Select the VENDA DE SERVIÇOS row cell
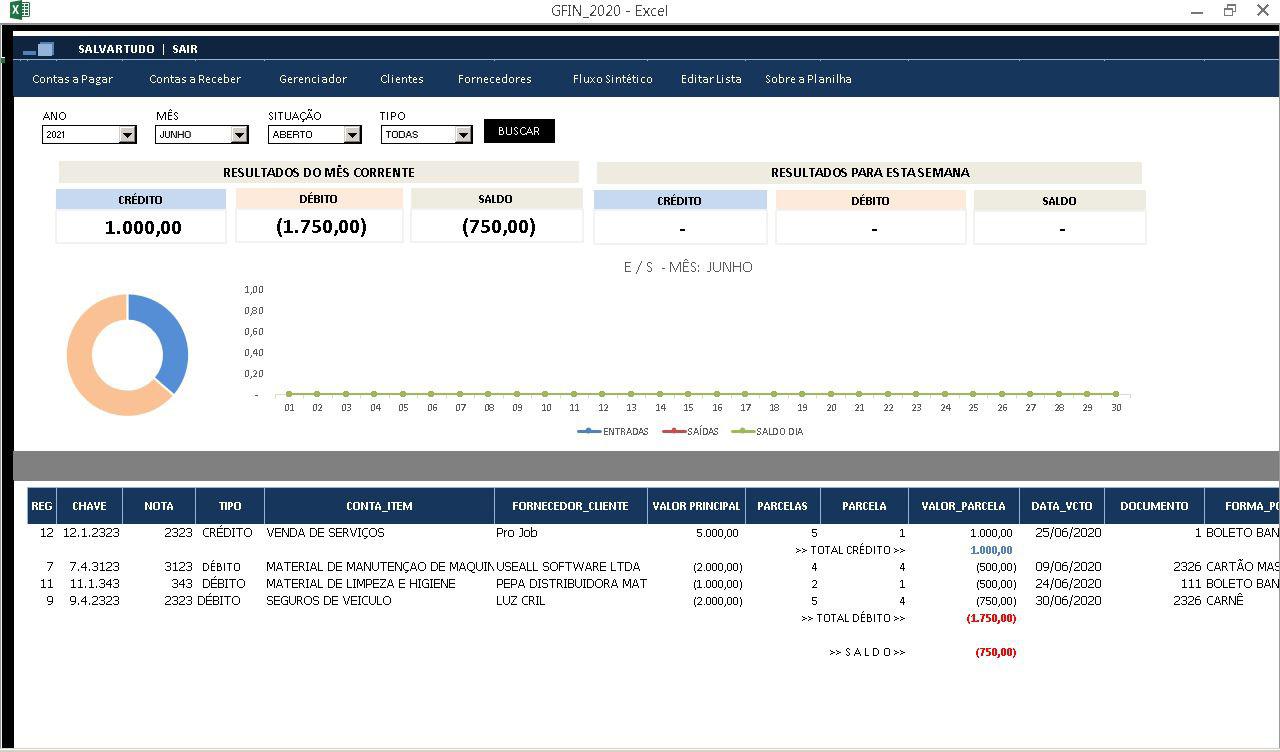 [325, 533]
